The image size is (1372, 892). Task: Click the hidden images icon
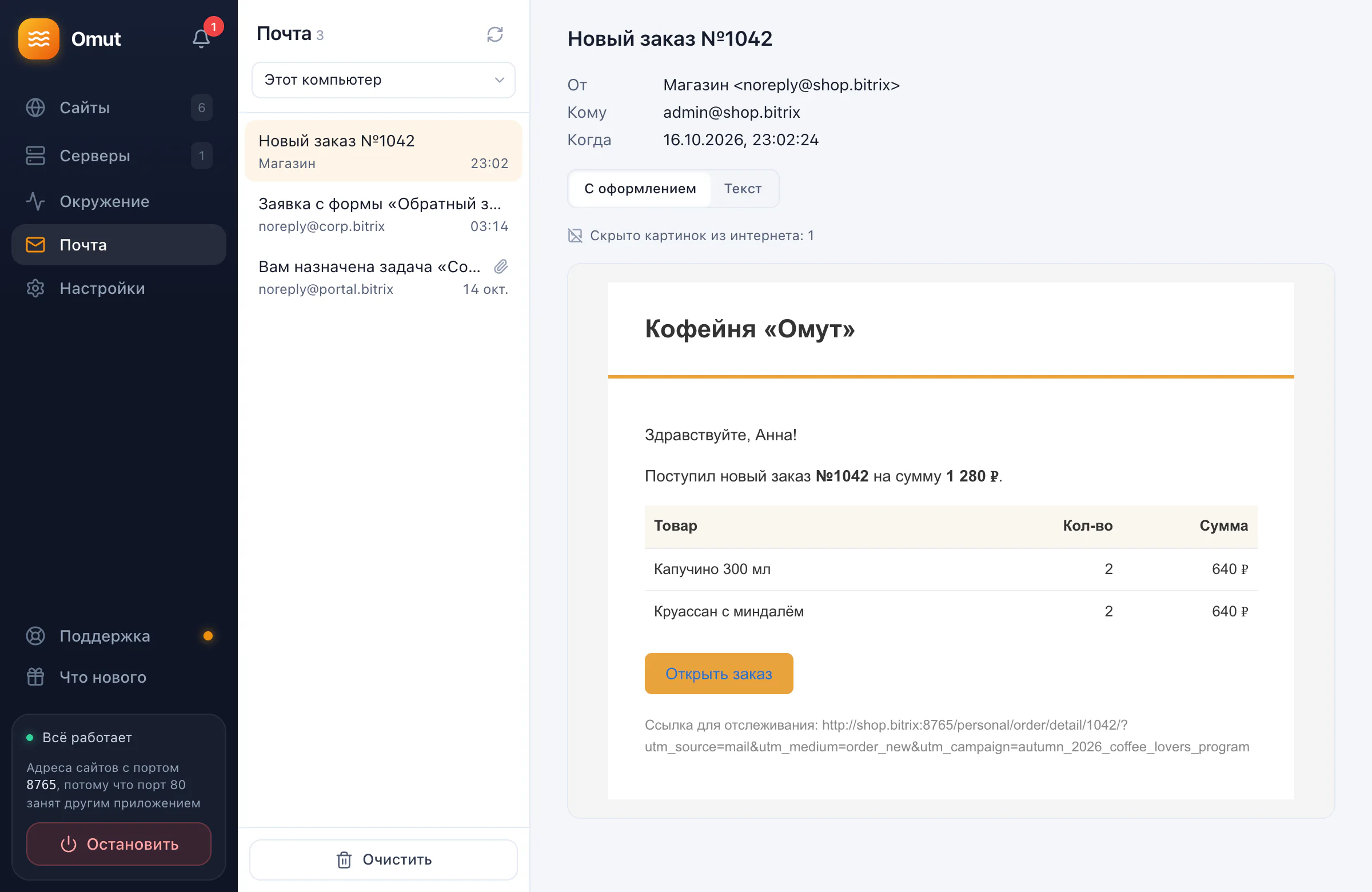pos(575,235)
